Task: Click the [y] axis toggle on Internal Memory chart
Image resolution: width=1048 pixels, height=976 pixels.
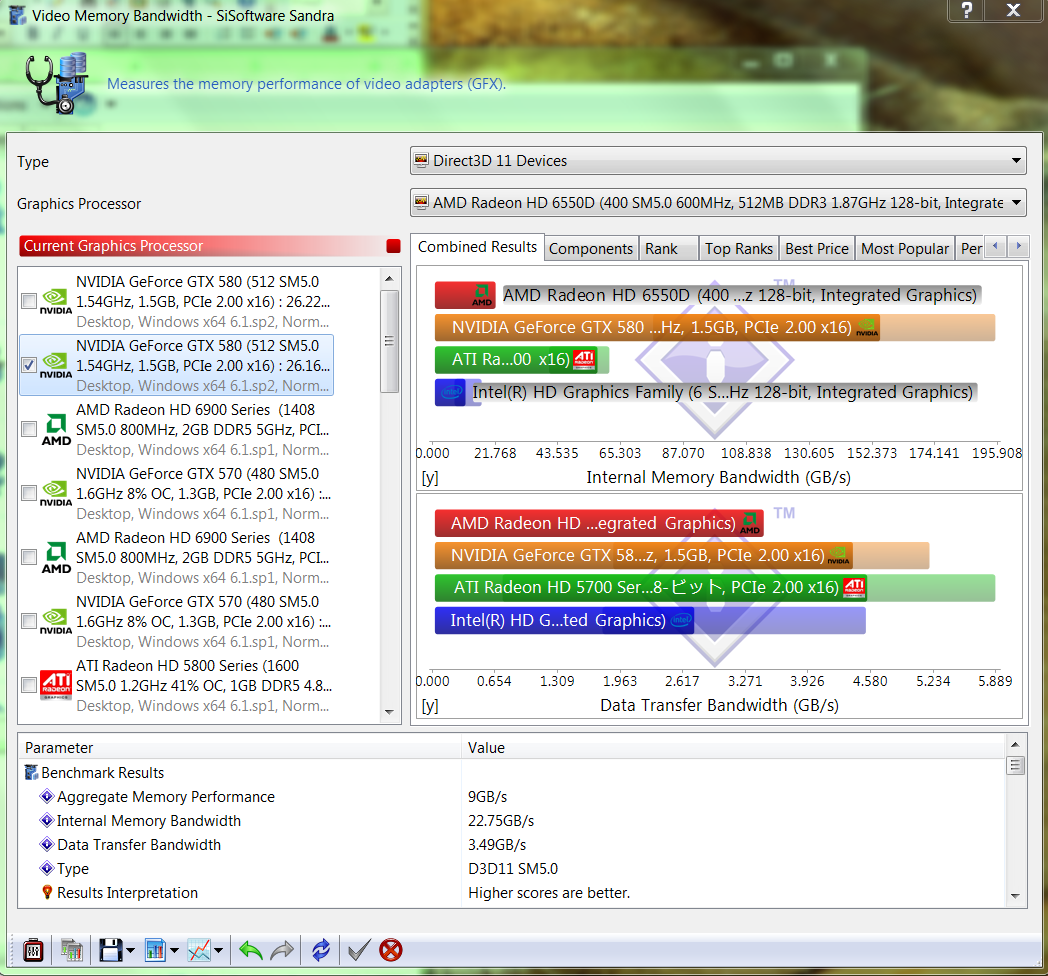Action: click(430, 477)
